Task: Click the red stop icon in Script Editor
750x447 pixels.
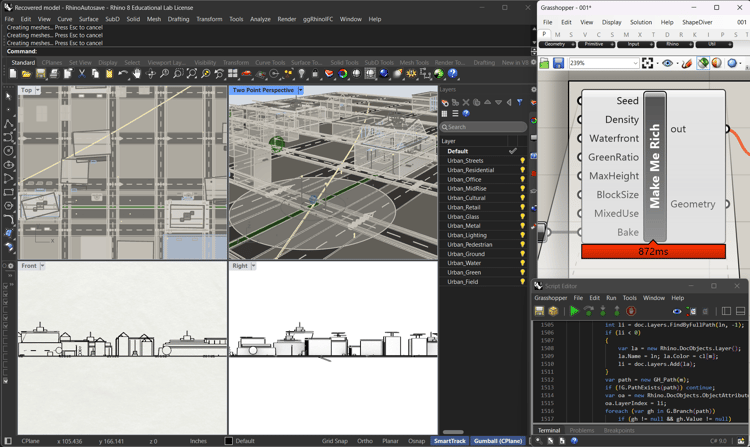Action: pos(631,311)
